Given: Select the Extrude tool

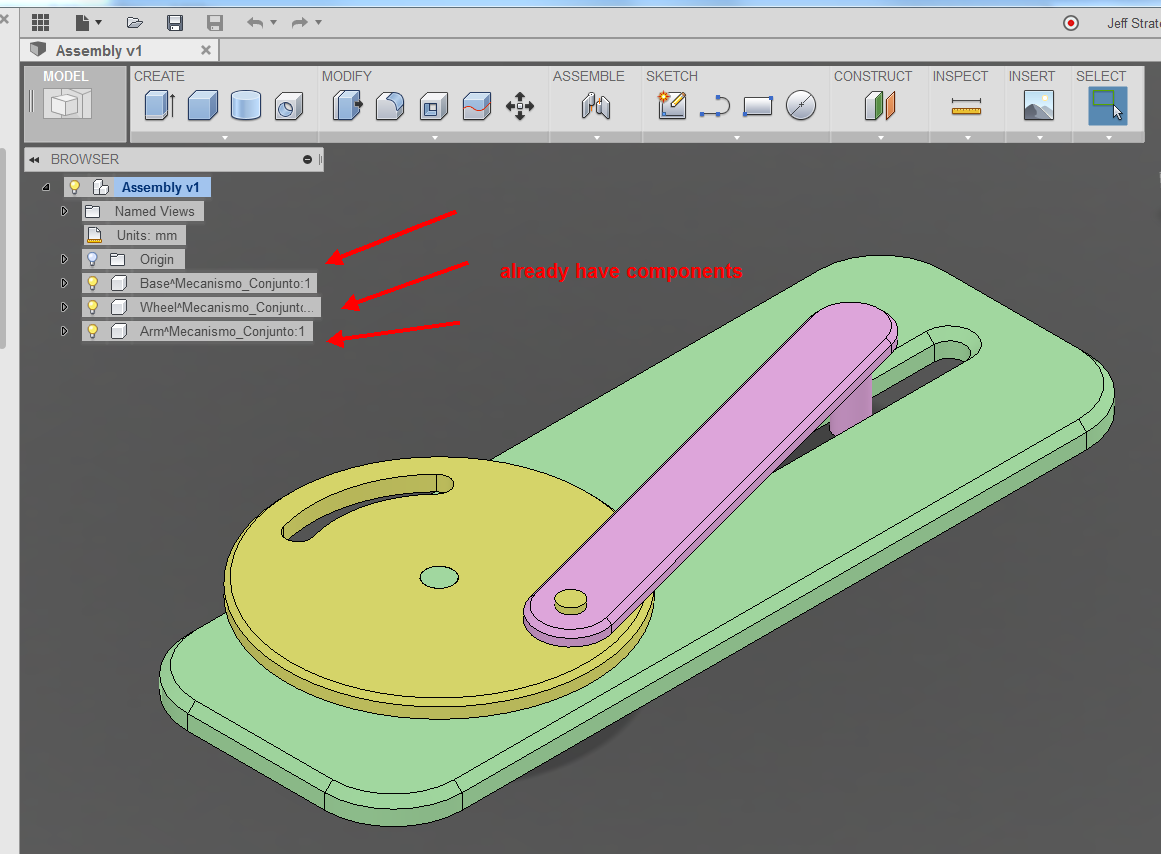Looking at the screenshot, I should (x=159, y=105).
